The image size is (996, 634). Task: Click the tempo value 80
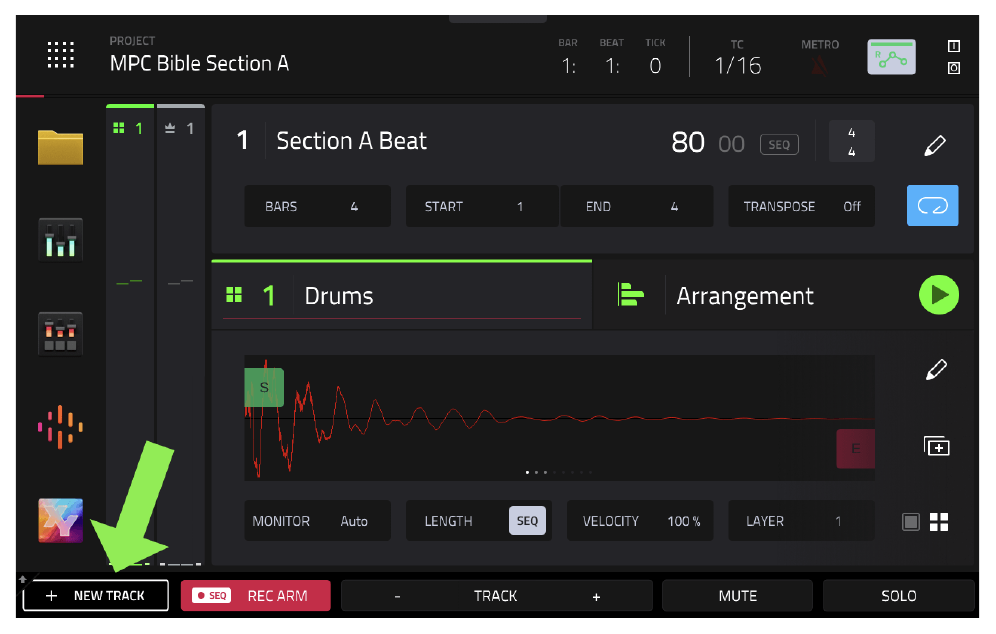point(688,142)
